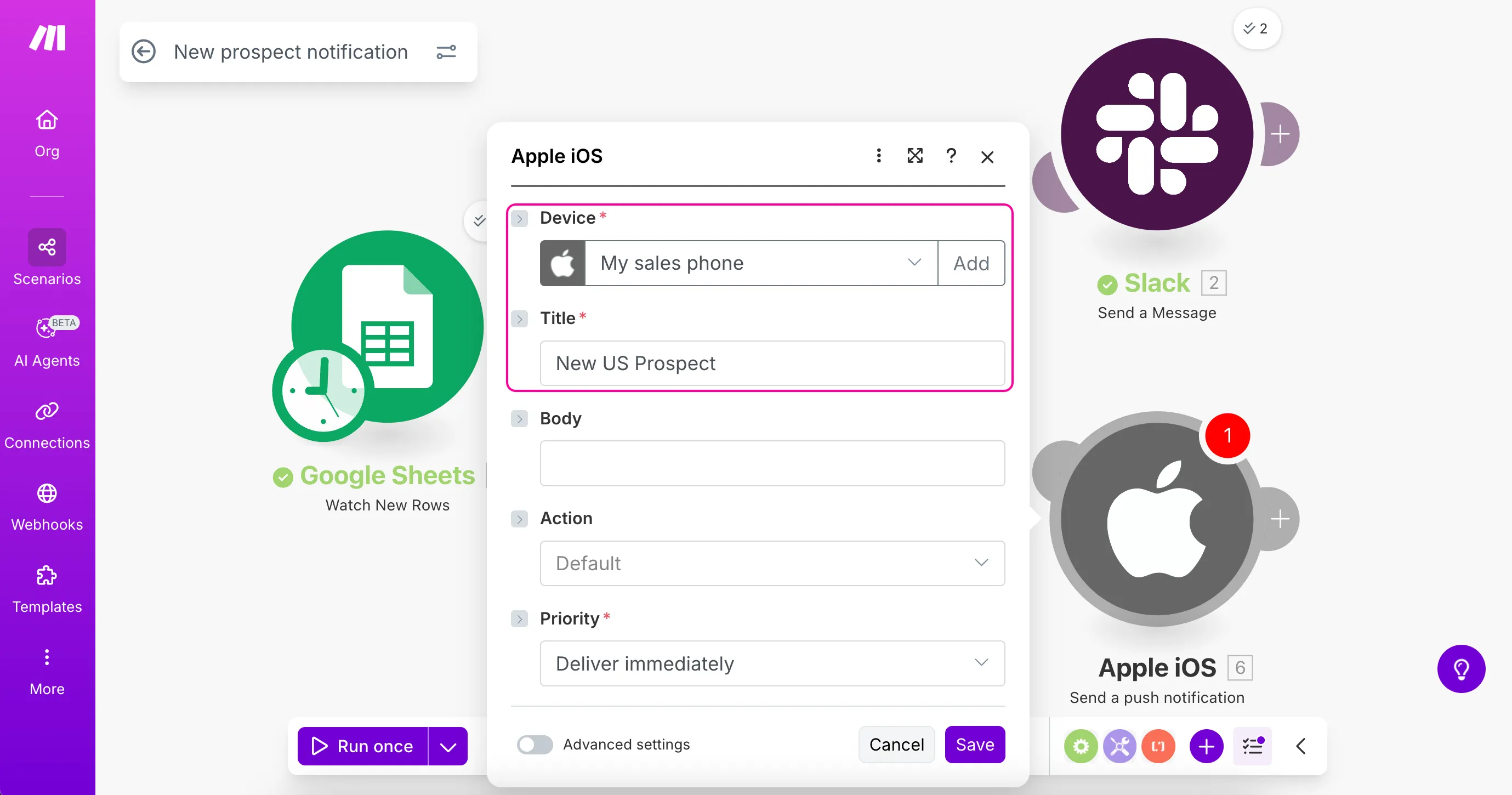This screenshot has width=1512, height=795.
Task: Open the scenario notes checklist icon
Action: 1252,746
